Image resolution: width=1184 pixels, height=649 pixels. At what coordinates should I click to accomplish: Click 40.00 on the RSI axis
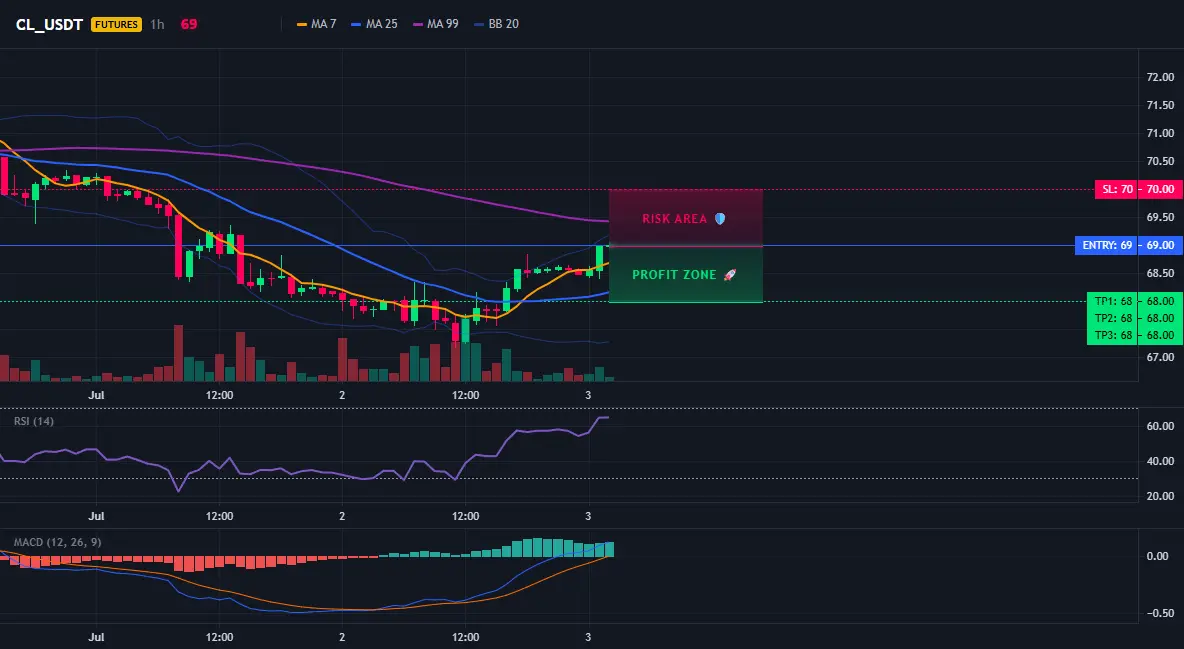click(x=1161, y=461)
